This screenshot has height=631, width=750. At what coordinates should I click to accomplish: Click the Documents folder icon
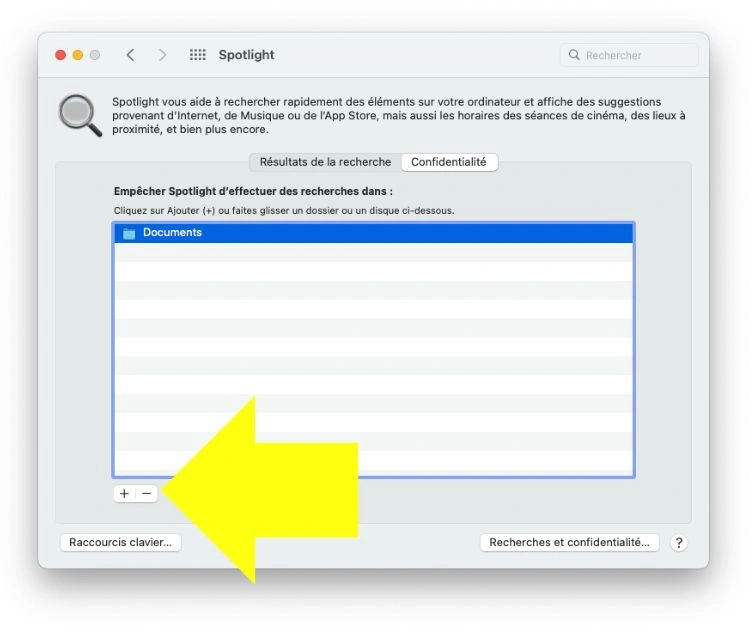(129, 233)
